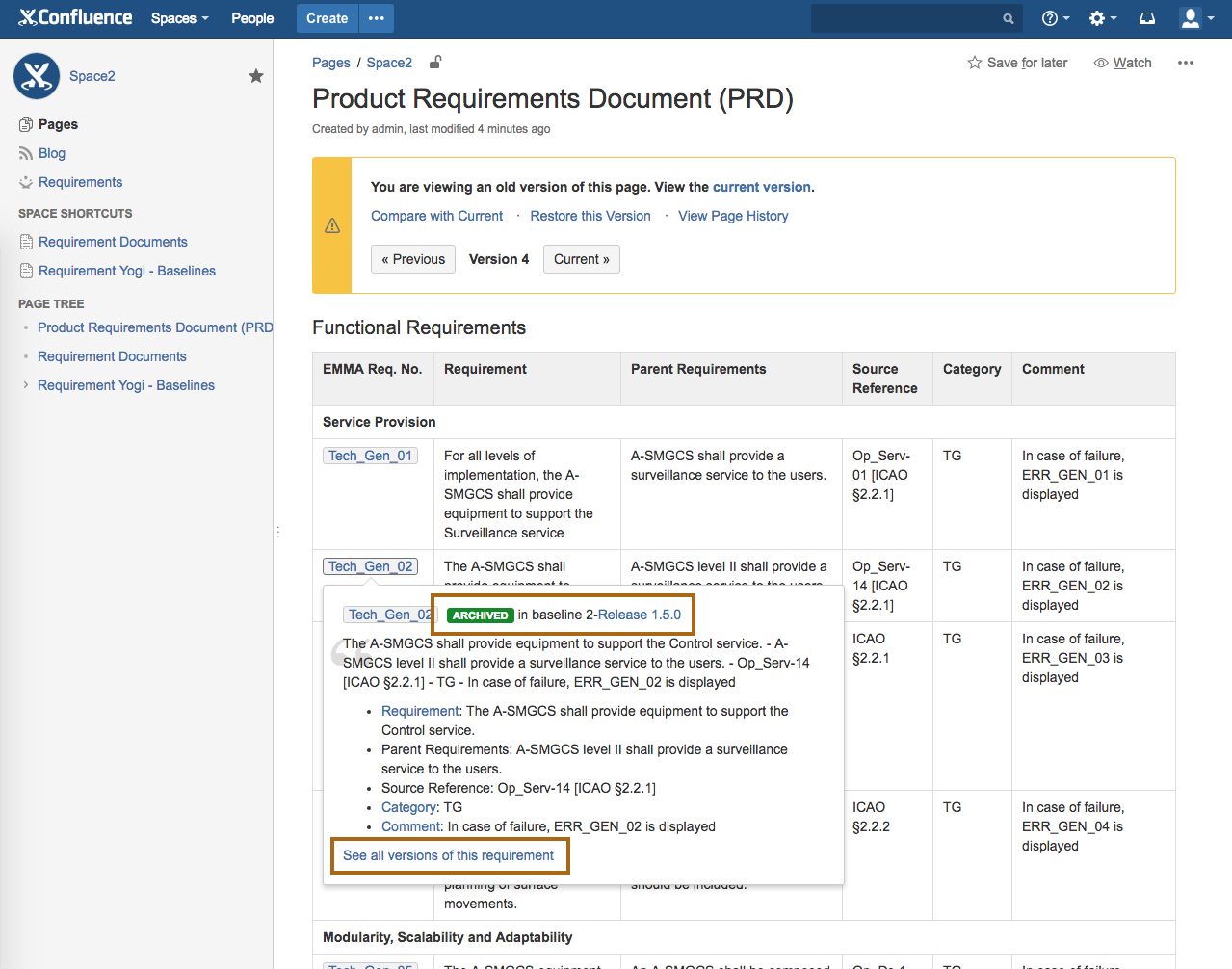
Task: Open People in the top navigation
Action: 252,18
